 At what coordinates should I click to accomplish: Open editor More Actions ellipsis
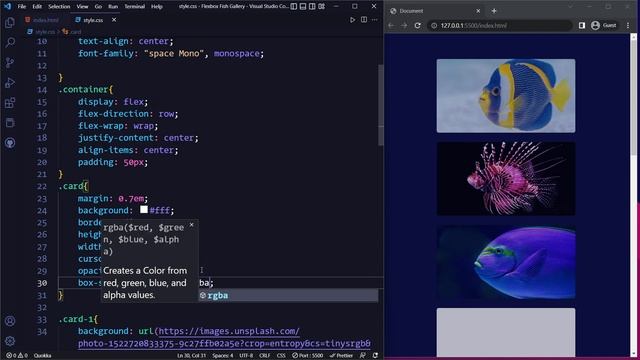click(375, 20)
